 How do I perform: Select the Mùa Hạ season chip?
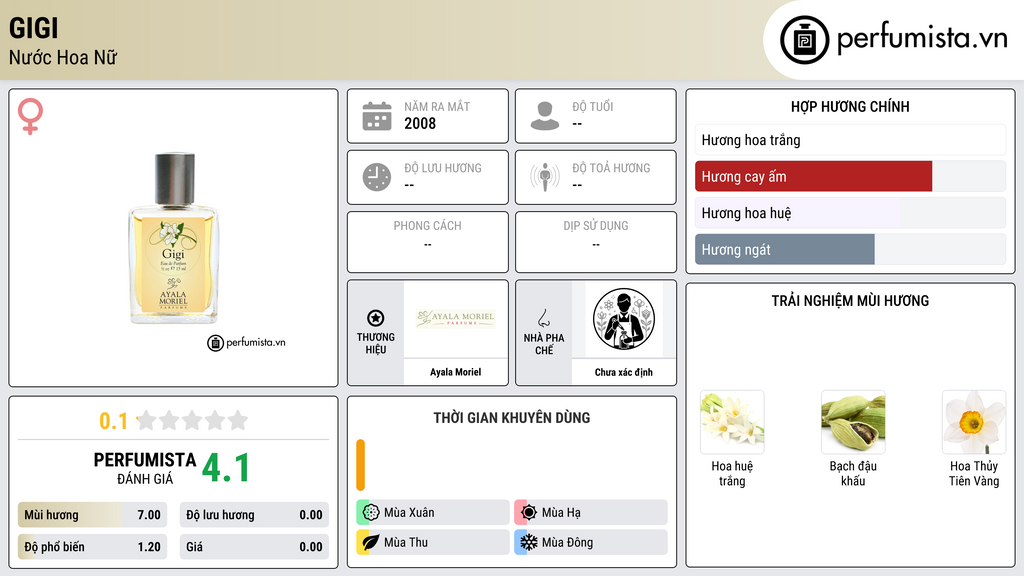[x=591, y=513]
